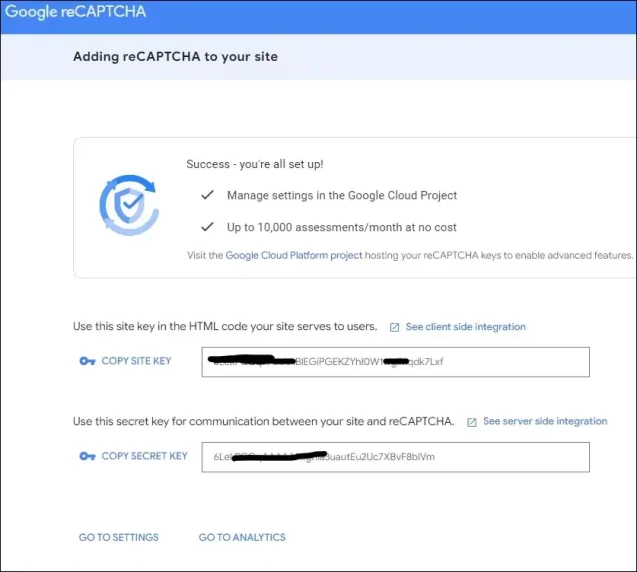
Task: Click the external-link icon before client side integration
Action: click(394, 327)
